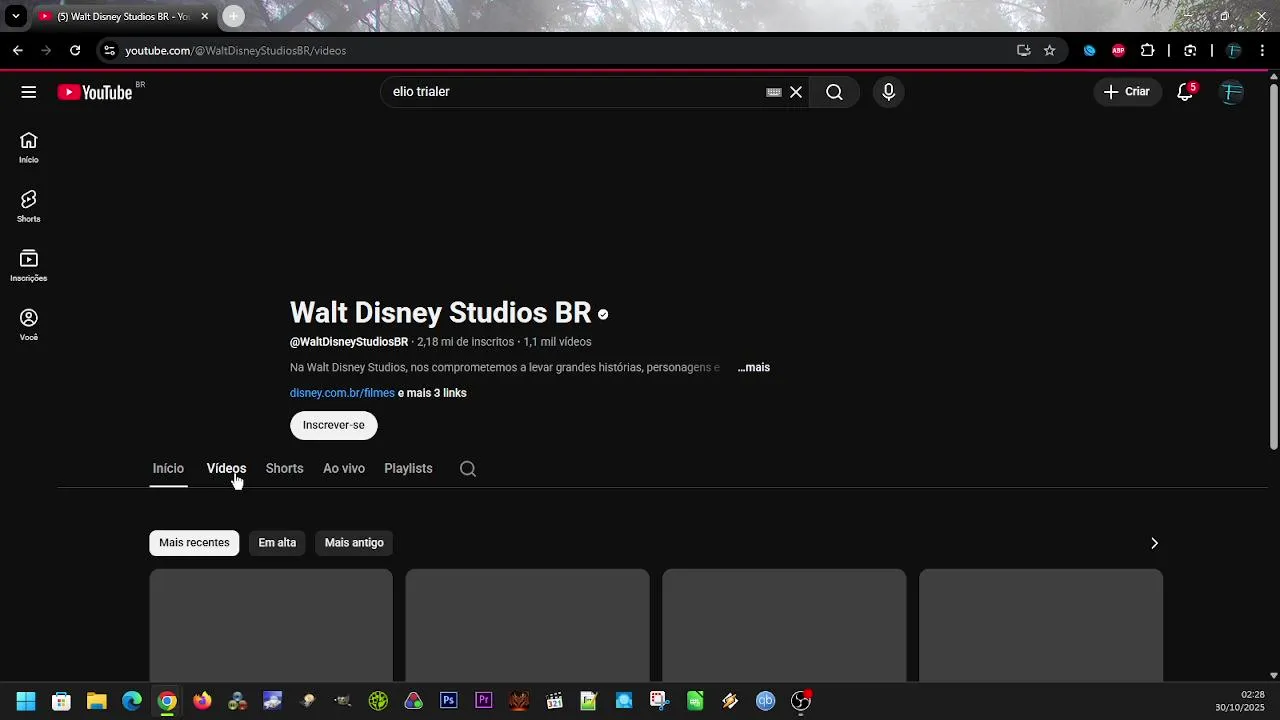1280x720 pixels.
Task: Open the disney.com.br/filmes link
Action: coord(342,393)
